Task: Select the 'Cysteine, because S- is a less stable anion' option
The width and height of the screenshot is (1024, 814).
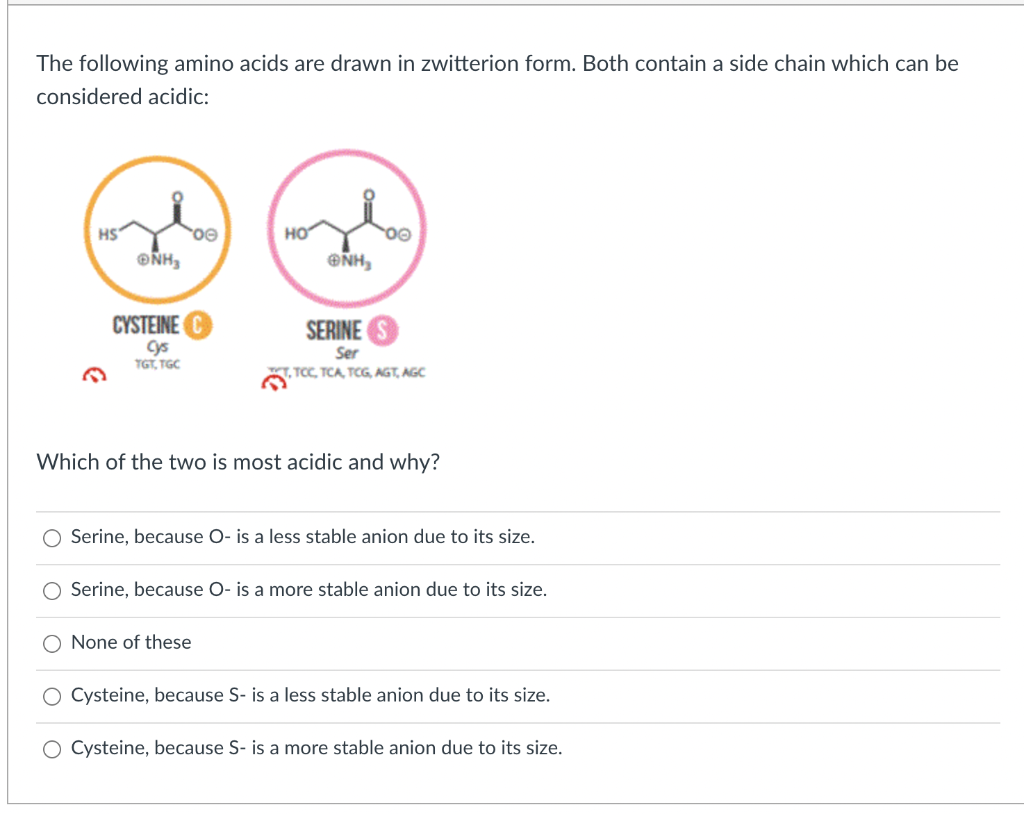Action: pos(51,695)
